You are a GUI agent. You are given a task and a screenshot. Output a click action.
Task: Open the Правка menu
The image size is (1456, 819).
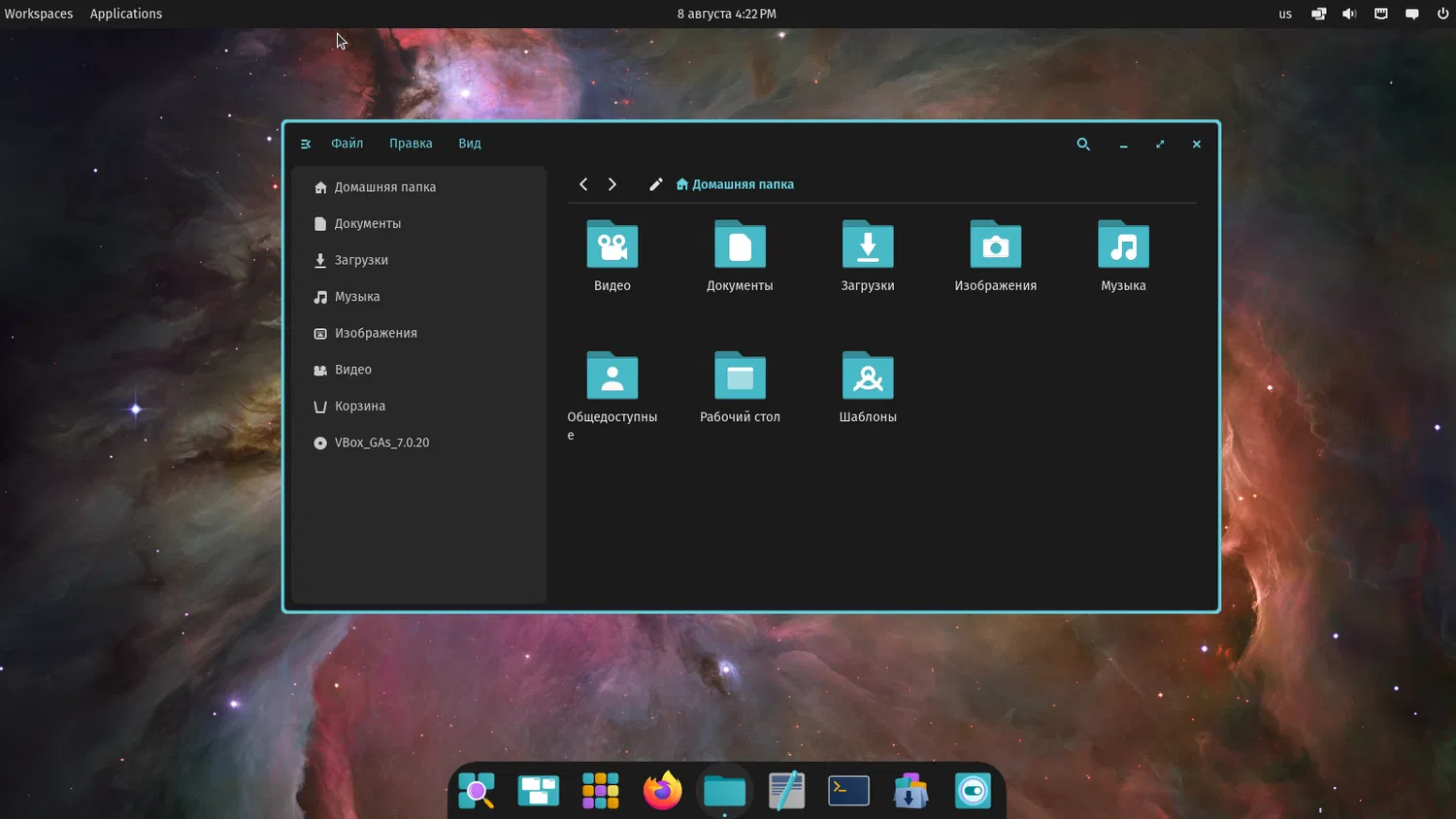tap(411, 144)
